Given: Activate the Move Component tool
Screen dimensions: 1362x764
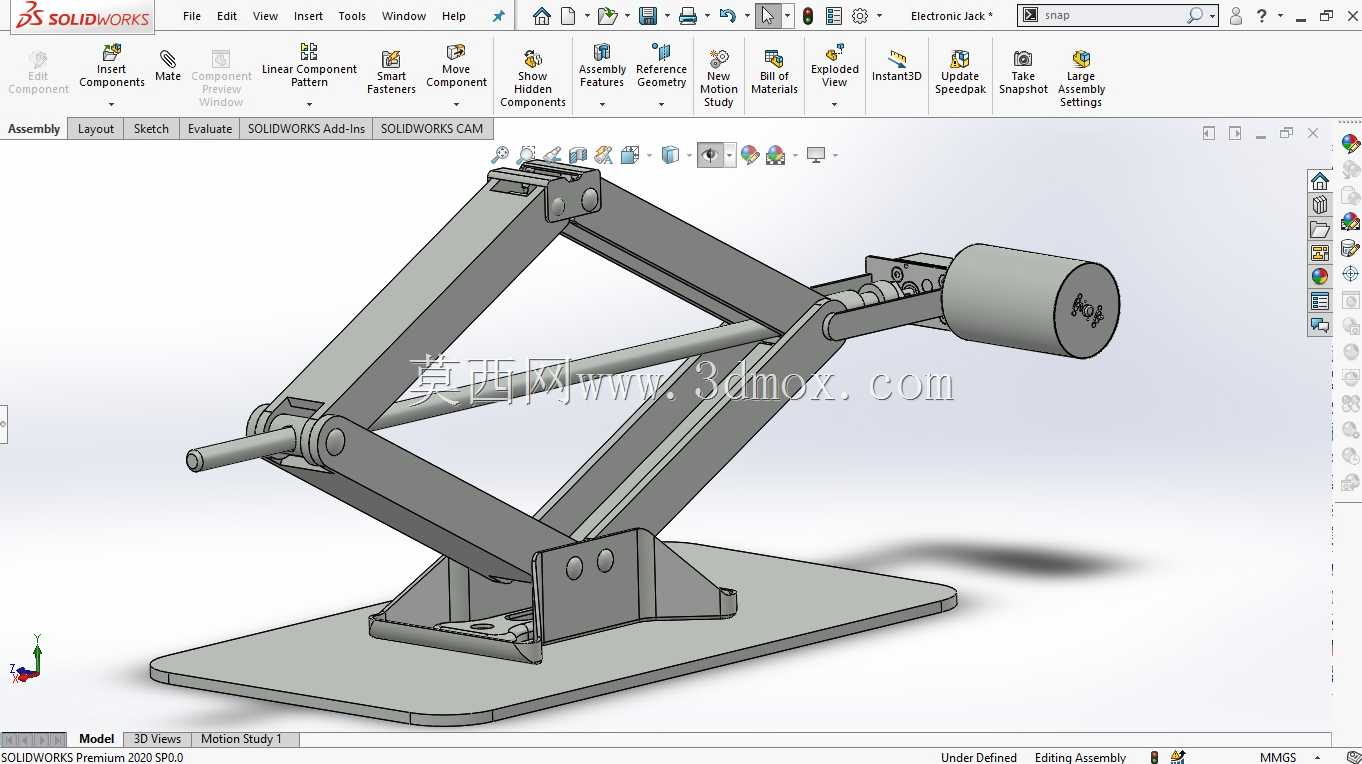Looking at the screenshot, I should (x=456, y=66).
